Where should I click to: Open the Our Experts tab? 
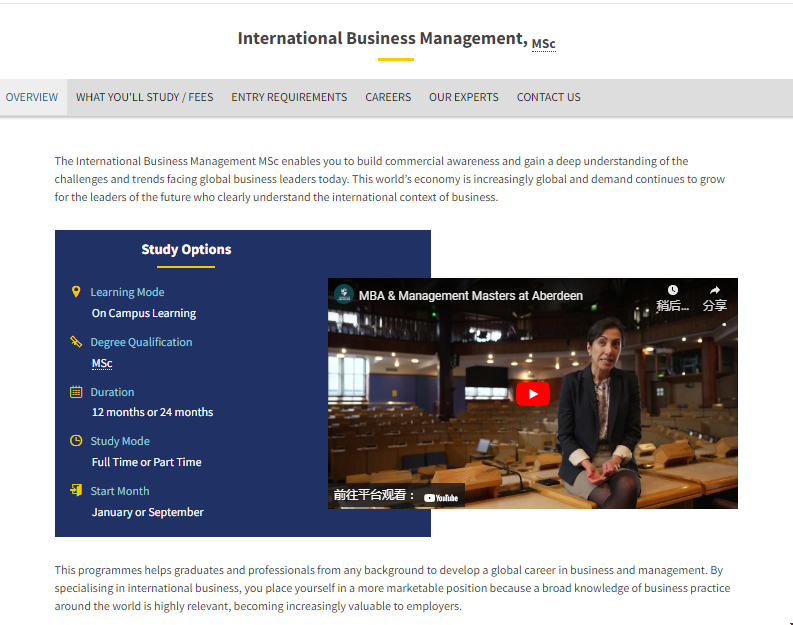[463, 97]
